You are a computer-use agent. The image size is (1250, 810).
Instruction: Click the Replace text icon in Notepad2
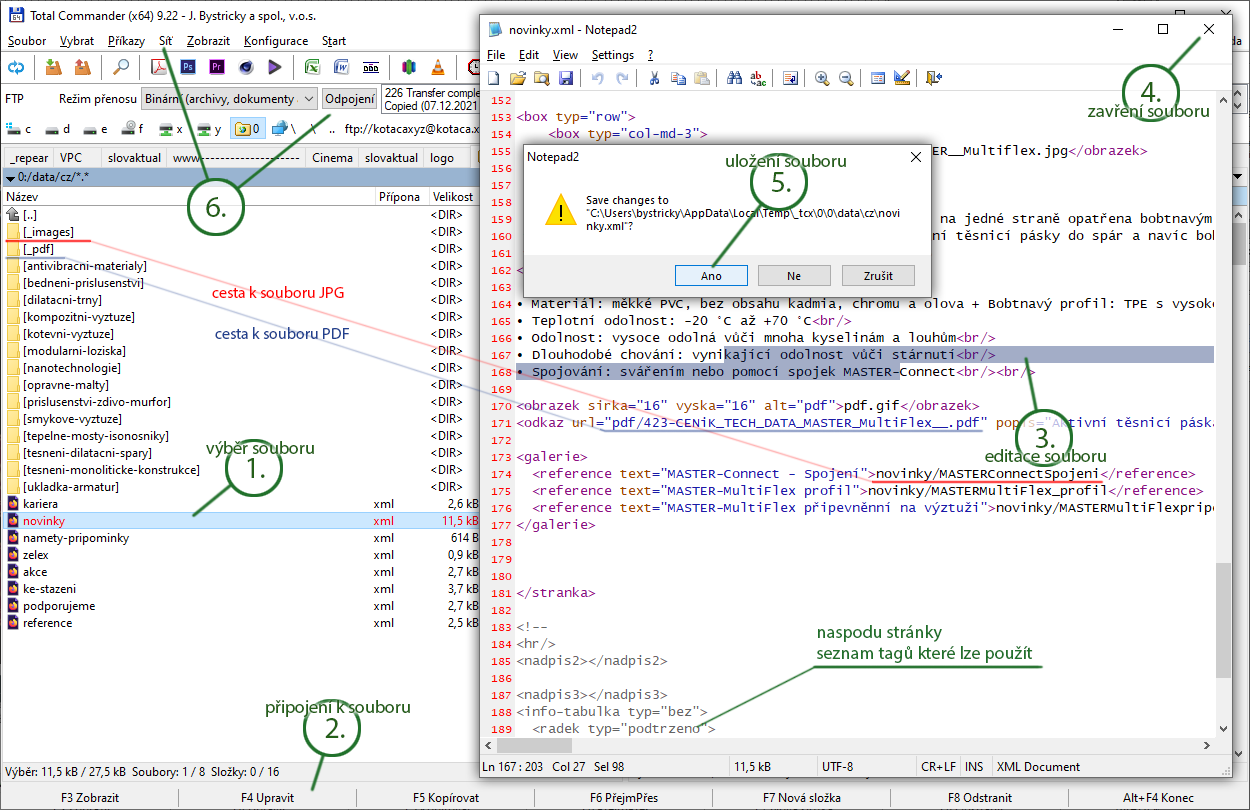click(x=758, y=78)
